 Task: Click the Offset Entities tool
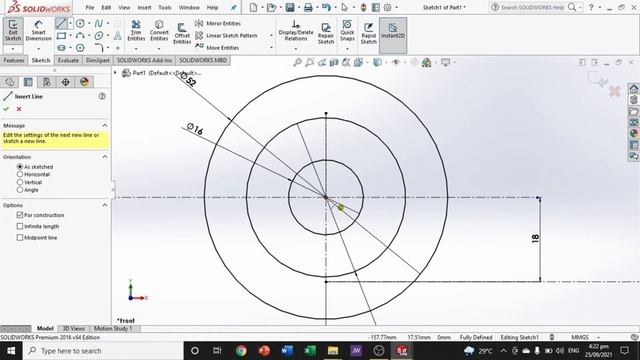point(182,33)
